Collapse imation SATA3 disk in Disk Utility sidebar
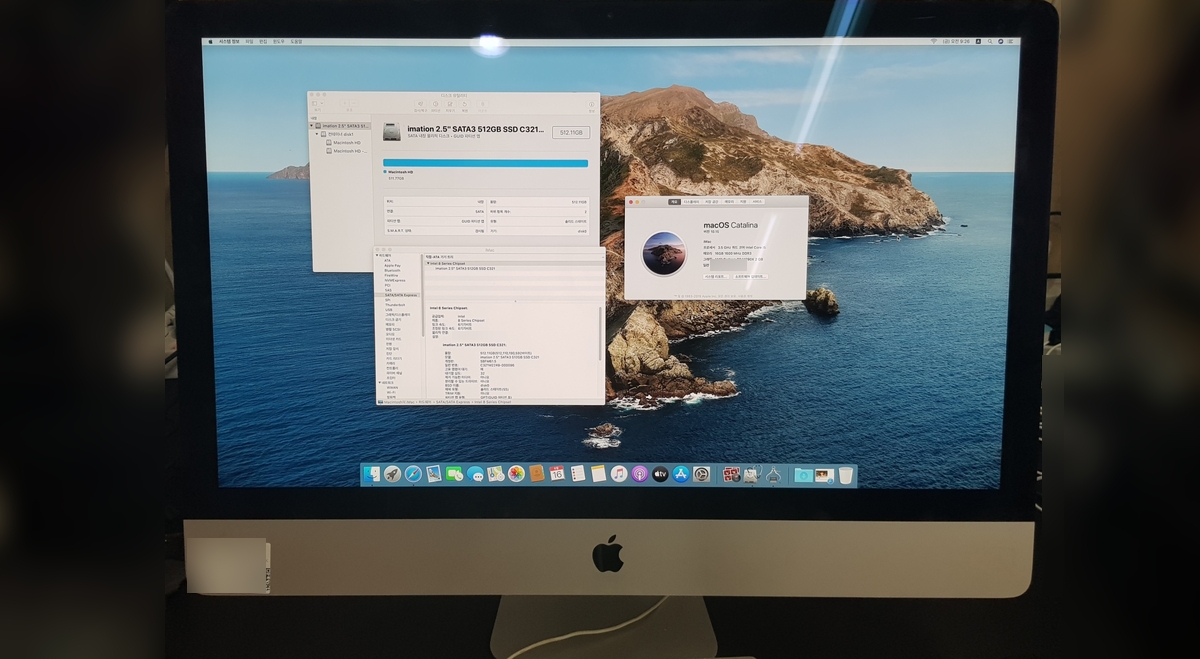 [x=311, y=126]
